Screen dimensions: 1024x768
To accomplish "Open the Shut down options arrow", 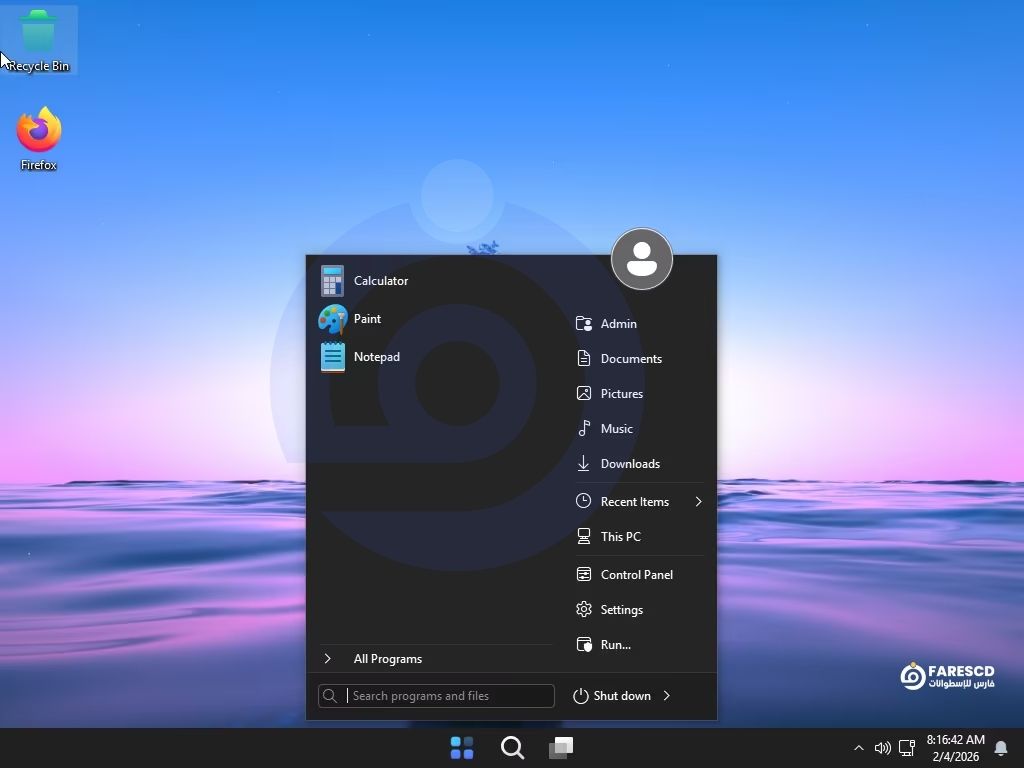I will coord(667,696).
